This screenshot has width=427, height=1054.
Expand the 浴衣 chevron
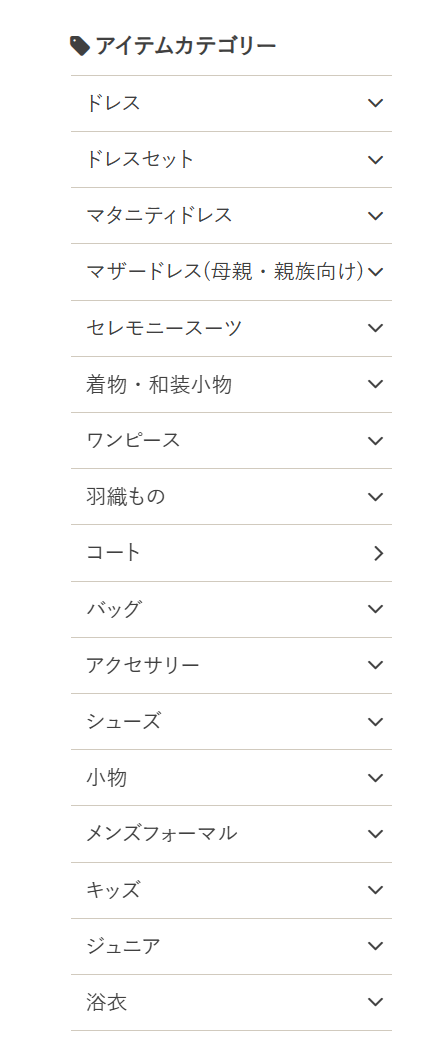click(376, 1002)
